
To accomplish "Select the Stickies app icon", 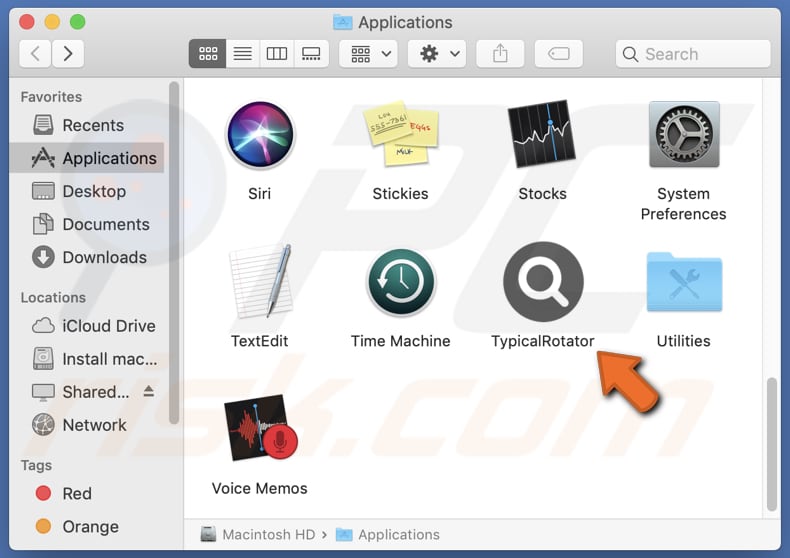I will (x=401, y=133).
